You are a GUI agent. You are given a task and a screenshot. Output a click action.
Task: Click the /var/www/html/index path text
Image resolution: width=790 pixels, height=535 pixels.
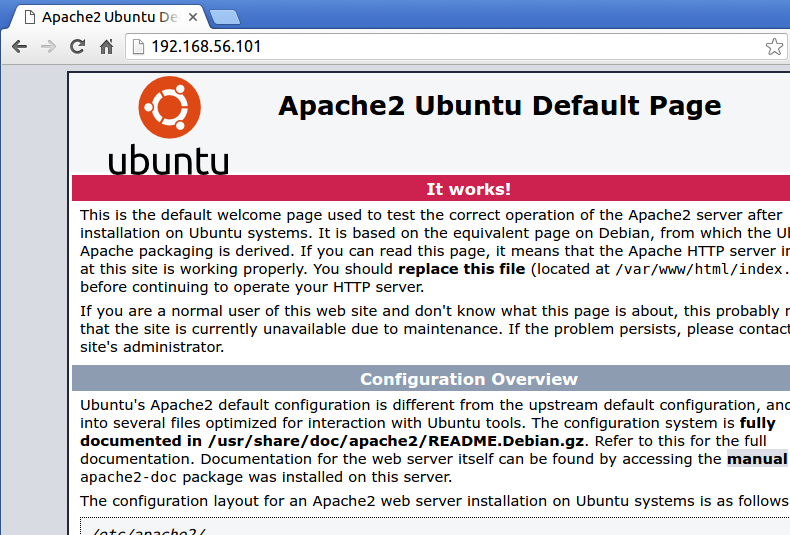pos(701,269)
